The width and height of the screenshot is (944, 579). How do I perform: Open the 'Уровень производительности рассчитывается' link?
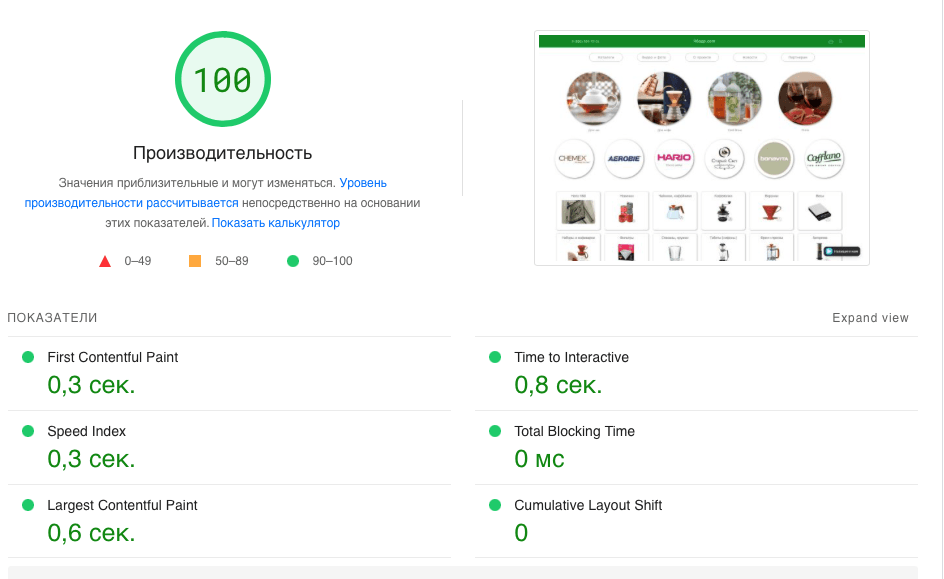click(x=131, y=203)
